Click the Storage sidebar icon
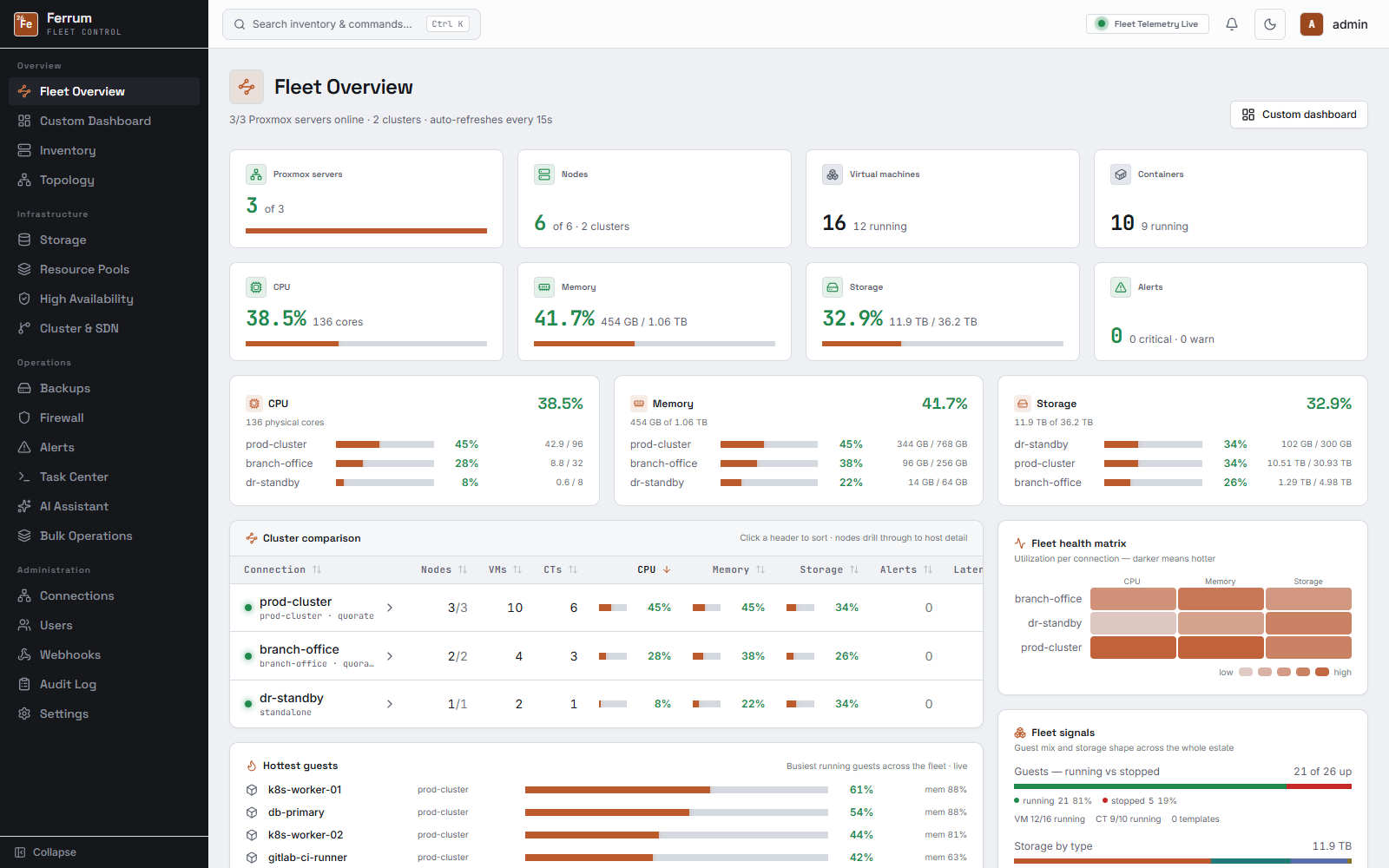Image resolution: width=1389 pixels, height=868 pixels. (24, 240)
